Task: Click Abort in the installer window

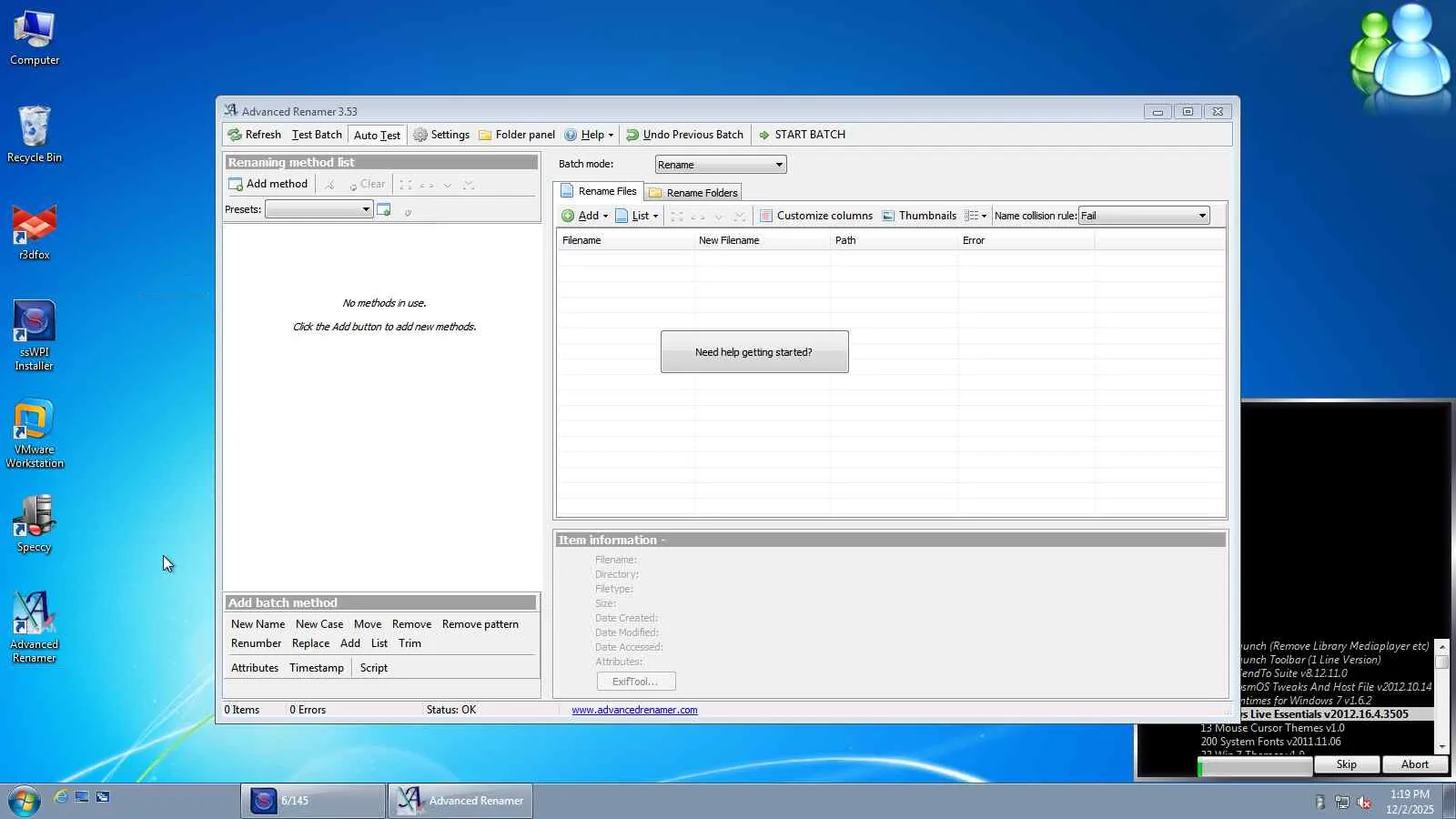Action: [x=1415, y=764]
